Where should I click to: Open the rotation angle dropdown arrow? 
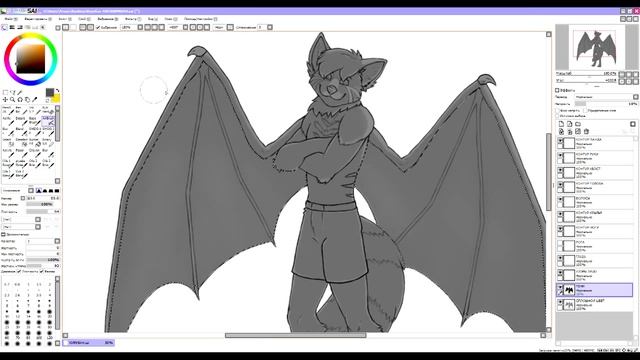pyautogui.click(x=185, y=27)
